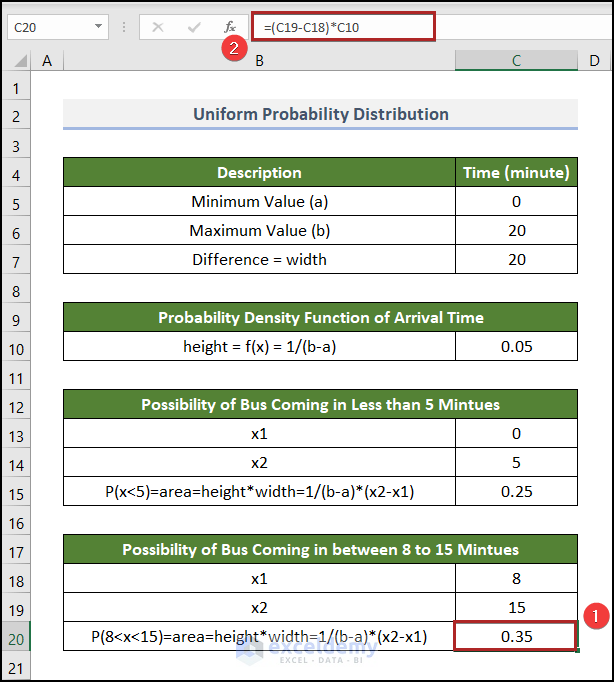Screen dimensions: 614x682
Task: Select the cell with value 0.35
Action: coord(516,636)
